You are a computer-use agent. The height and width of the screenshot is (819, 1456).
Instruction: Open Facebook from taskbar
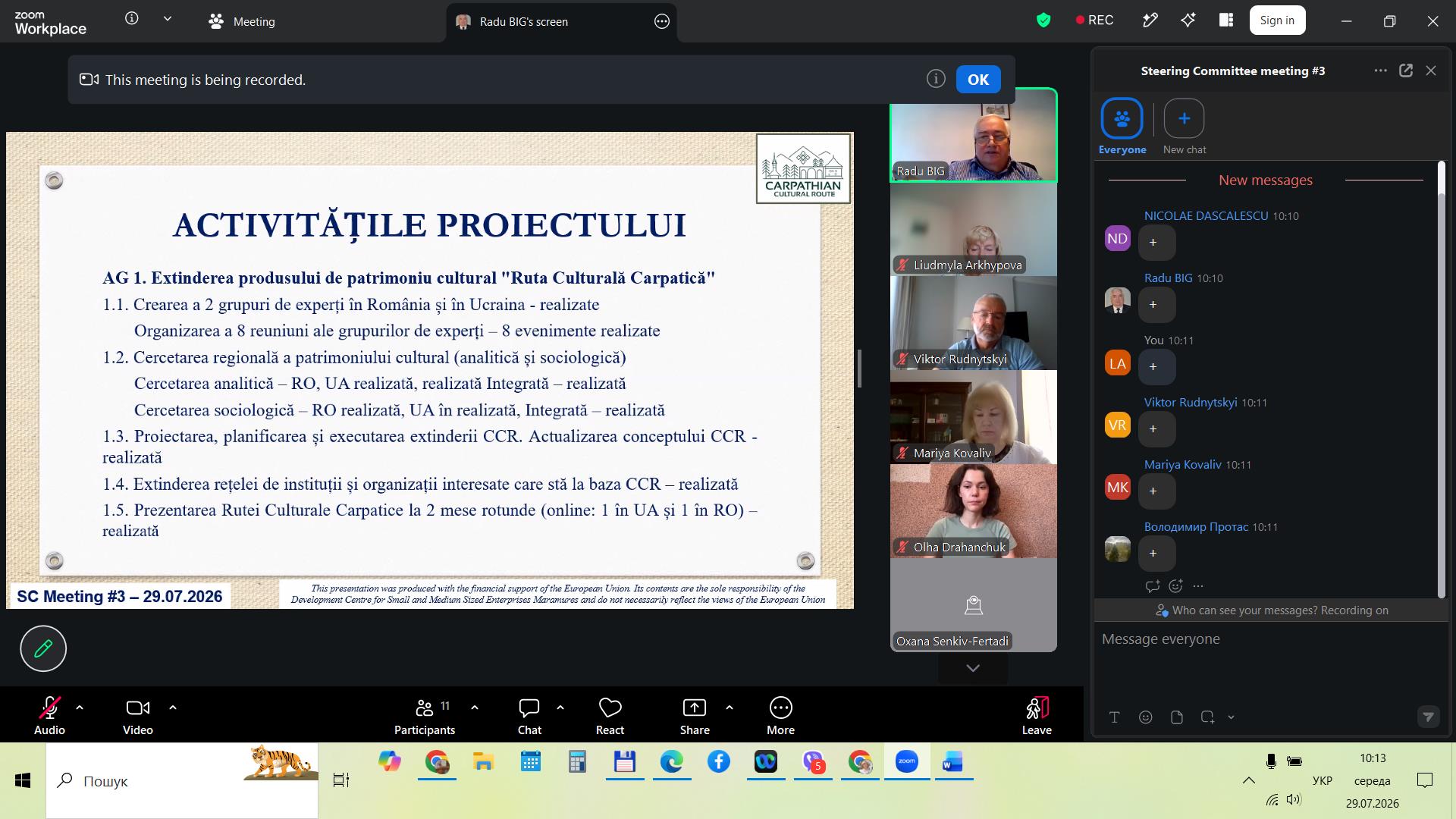pyautogui.click(x=719, y=761)
